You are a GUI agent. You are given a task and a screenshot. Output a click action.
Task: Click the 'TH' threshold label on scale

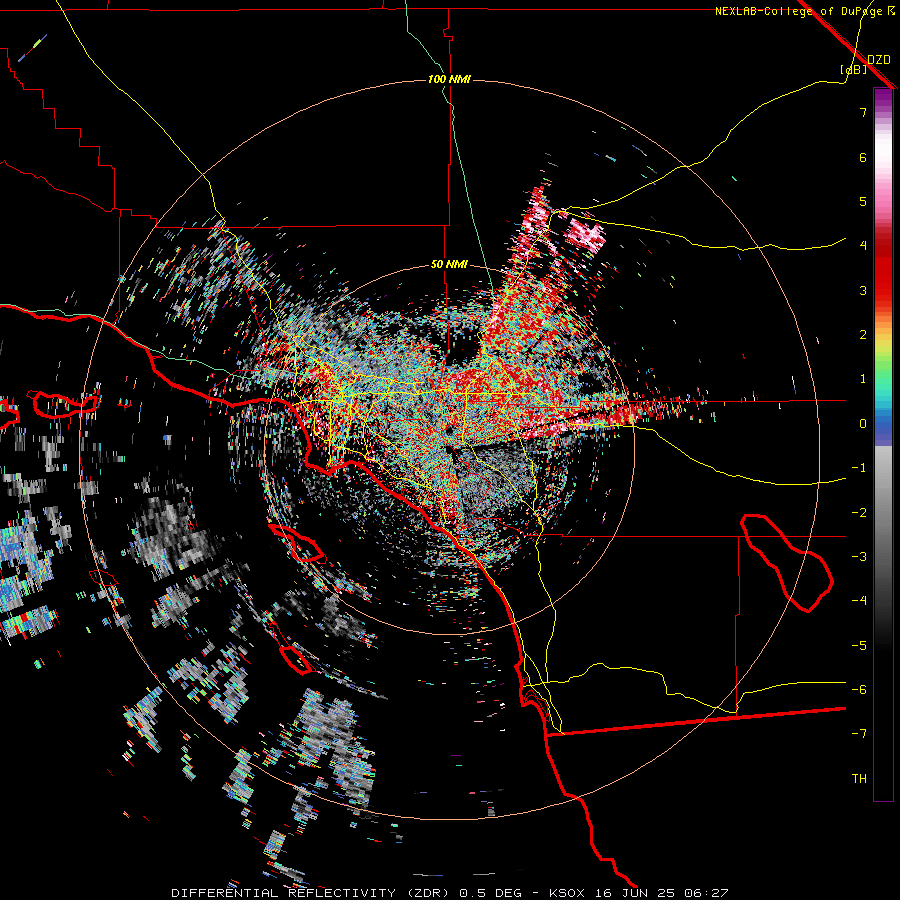coord(859,779)
